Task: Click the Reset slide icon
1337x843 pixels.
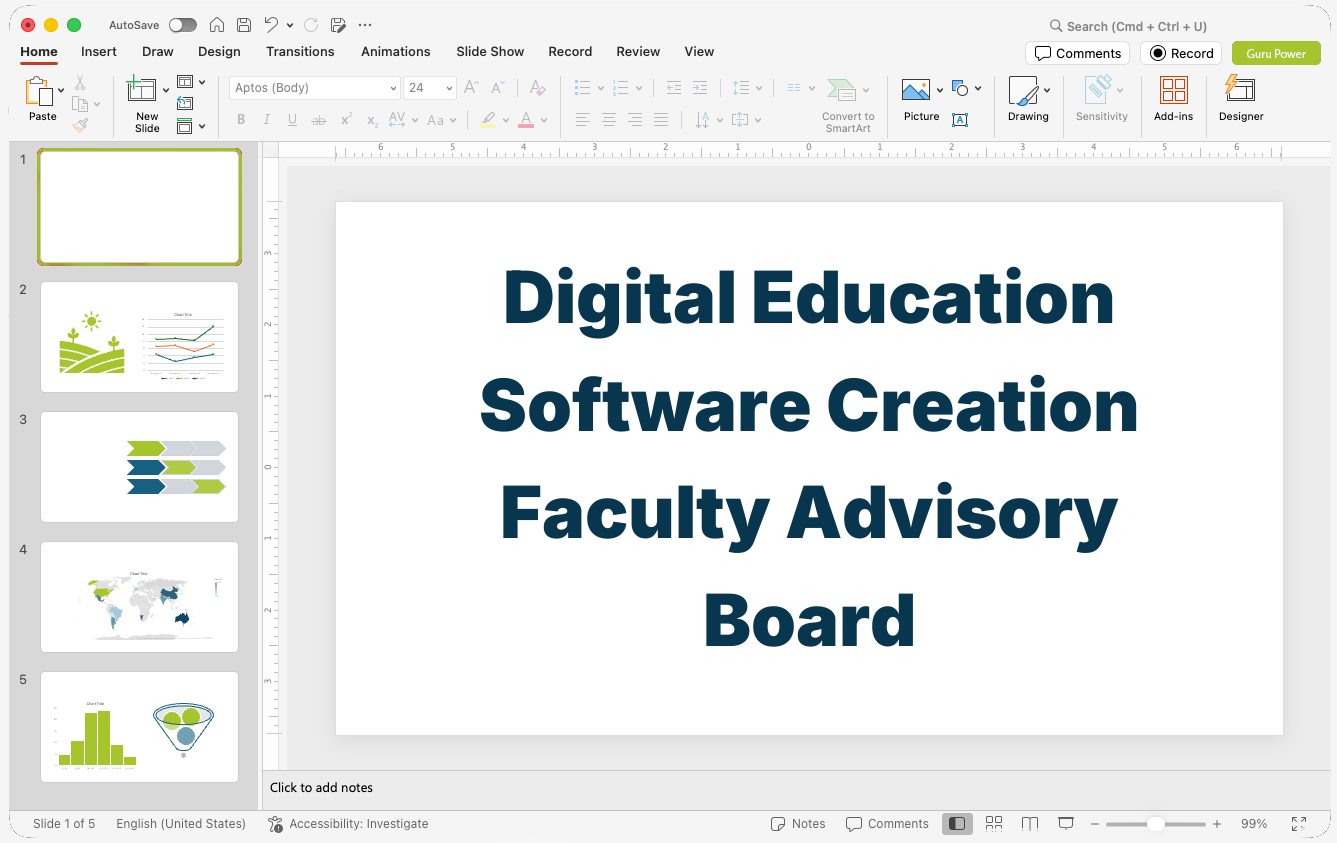Action: (x=185, y=103)
